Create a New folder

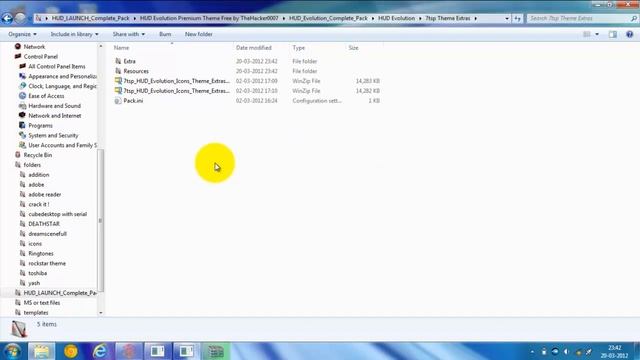click(198, 34)
